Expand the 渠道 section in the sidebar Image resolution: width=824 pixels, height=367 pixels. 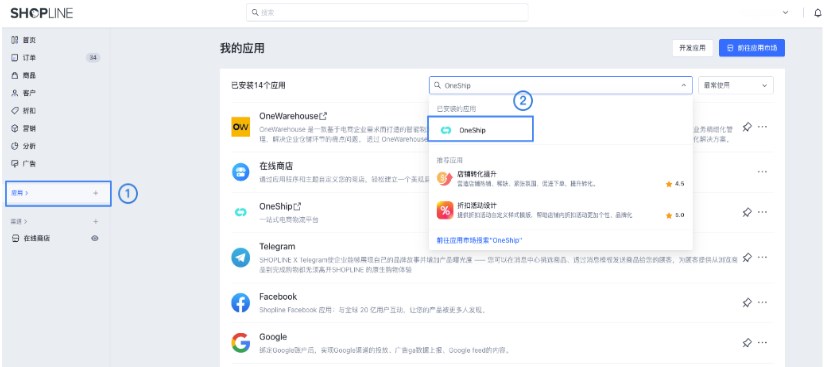tap(19, 221)
